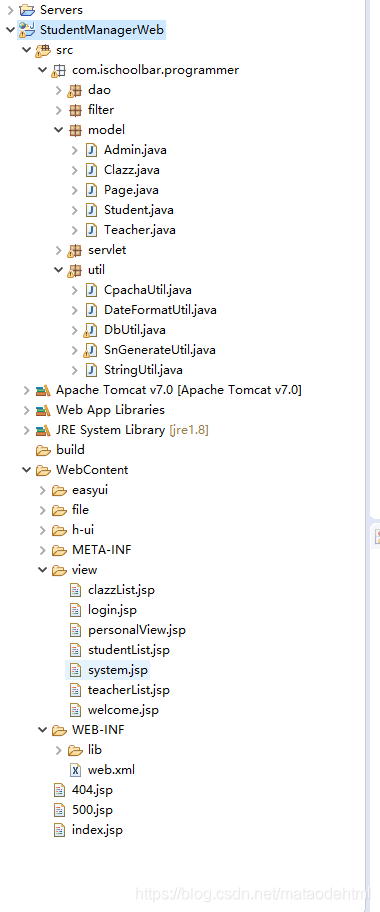Select StringUtil.java file
This screenshot has height=912, width=380.
[143, 370]
